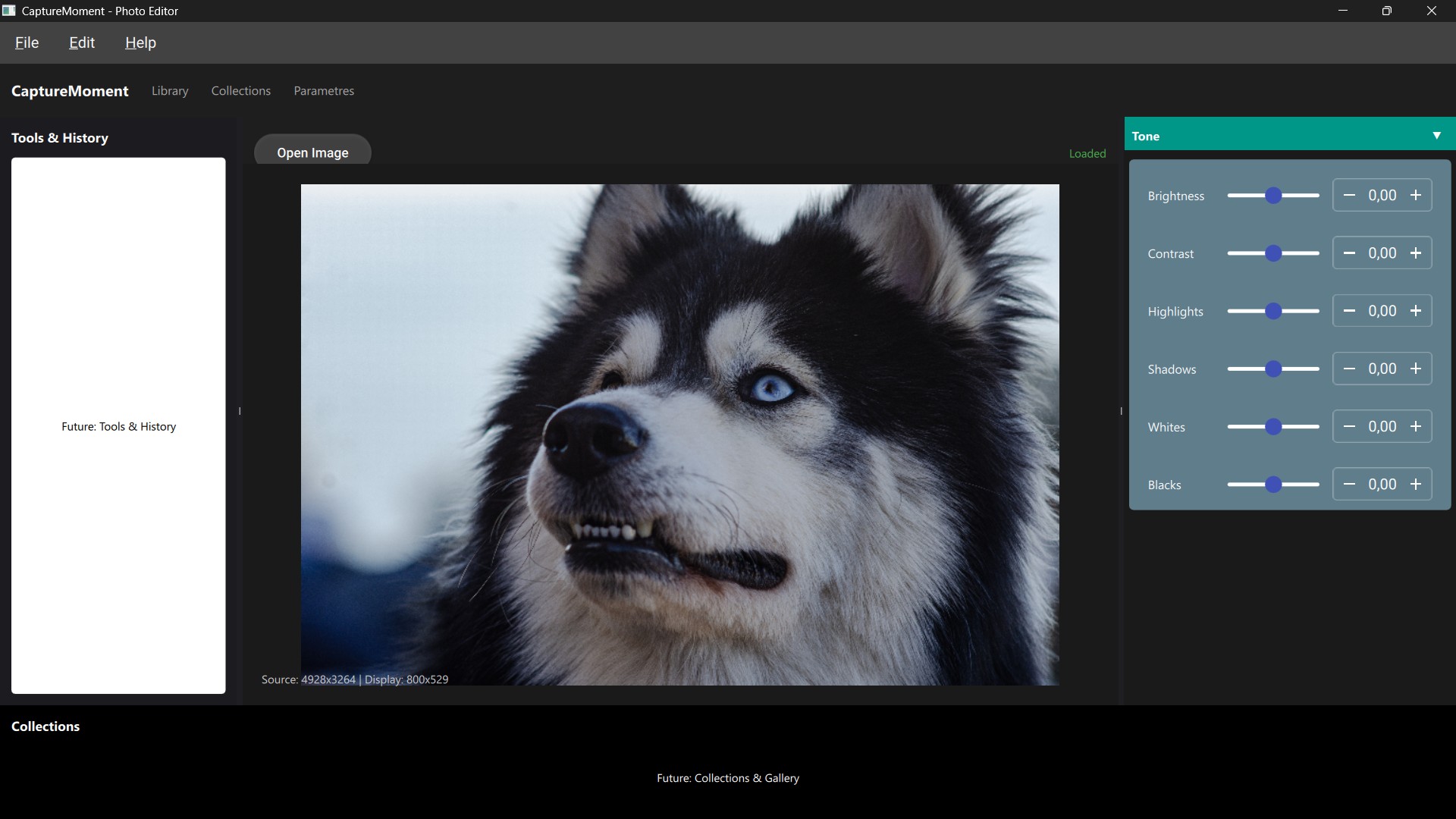Click the minus icon for Brightness
The height and width of the screenshot is (819, 1456).
1349,196
